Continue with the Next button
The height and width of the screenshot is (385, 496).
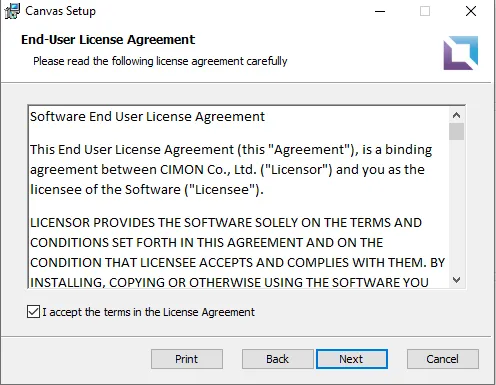point(352,359)
